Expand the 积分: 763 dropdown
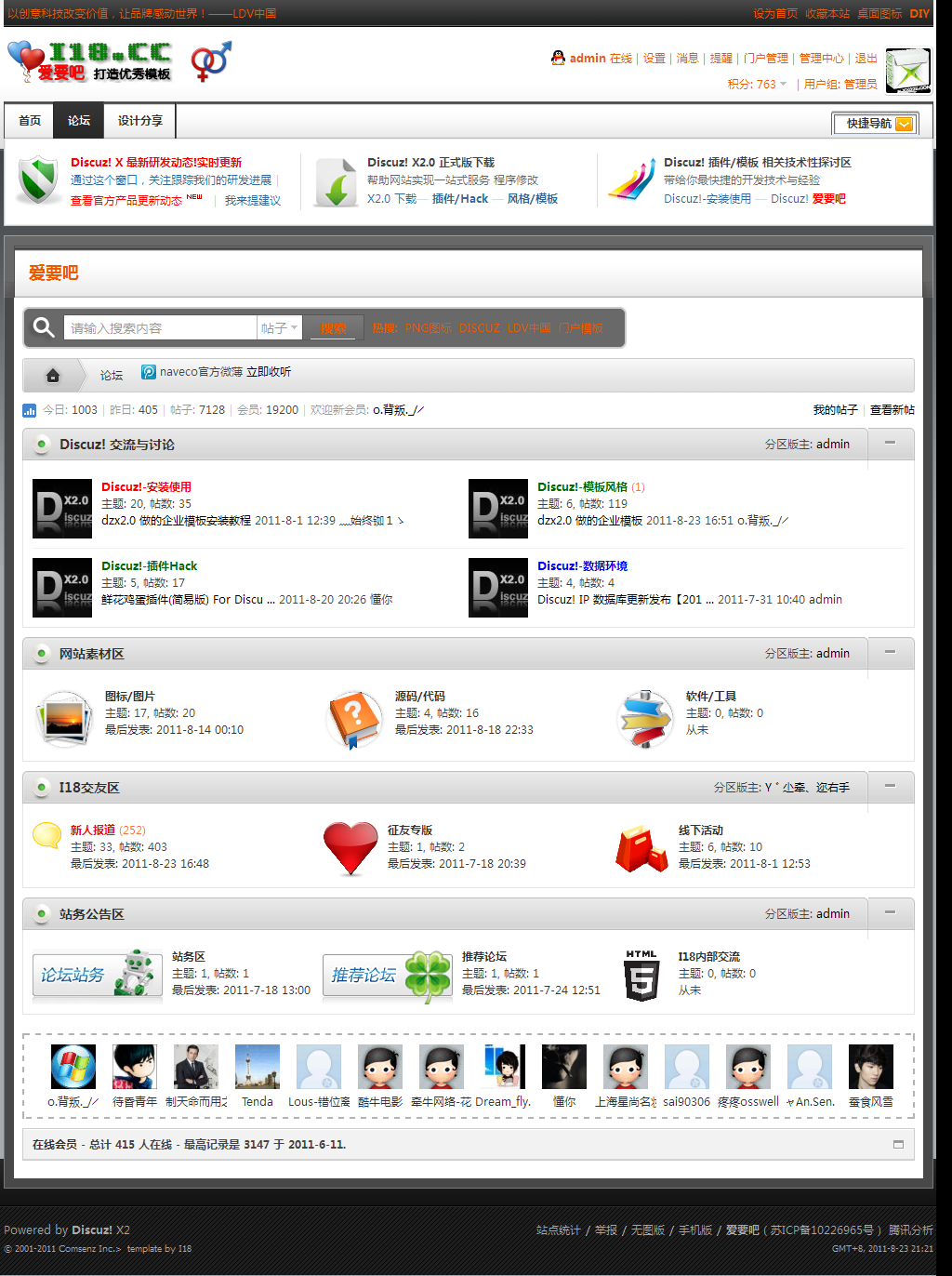Screen dimensions: 952x1276 pyautogui.click(x=757, y=84)
